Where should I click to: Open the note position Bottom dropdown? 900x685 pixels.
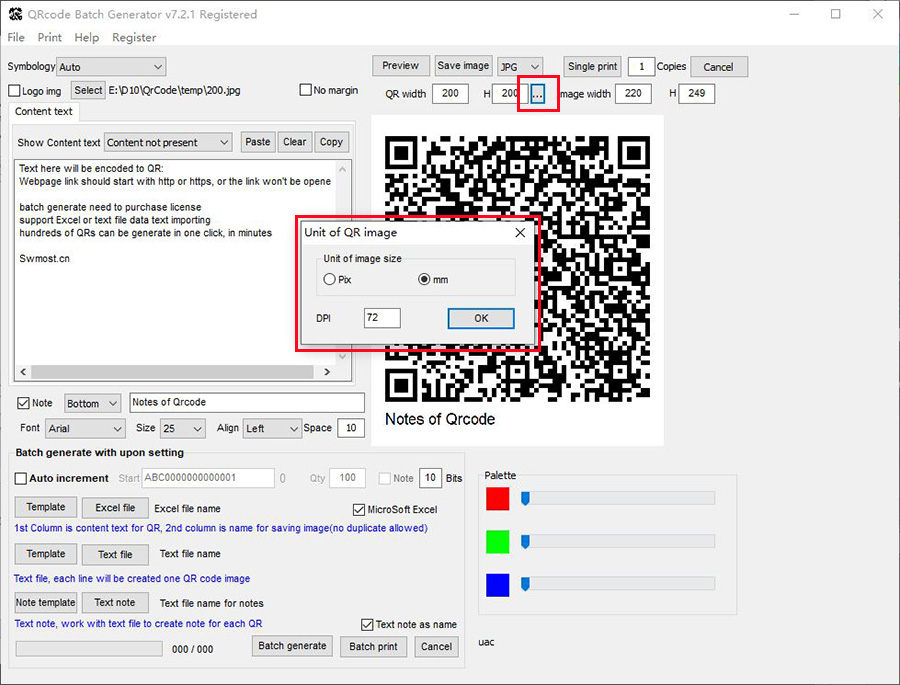92,404
